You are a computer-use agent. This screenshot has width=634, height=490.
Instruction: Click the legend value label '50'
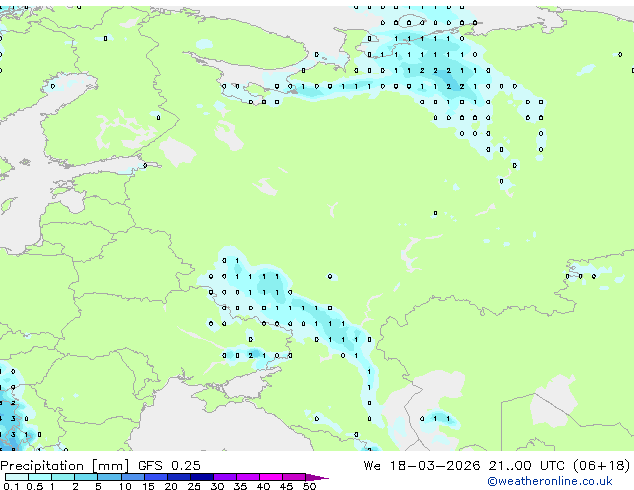309,486
